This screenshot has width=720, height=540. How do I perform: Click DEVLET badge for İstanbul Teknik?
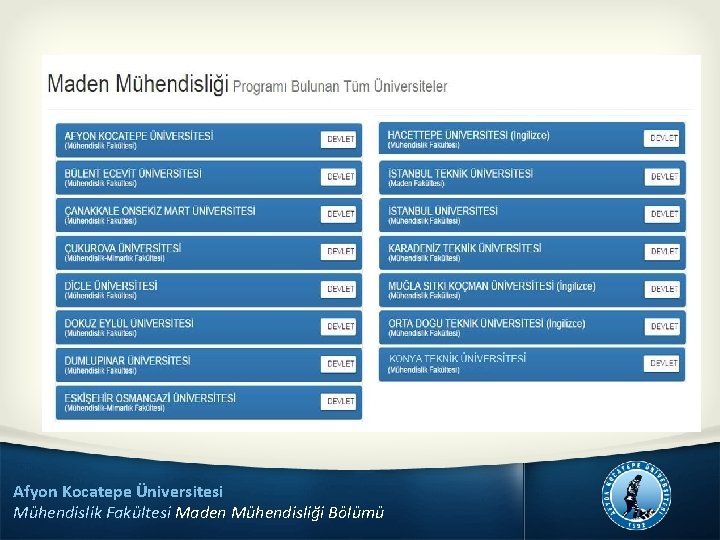[x=662, y=177]
